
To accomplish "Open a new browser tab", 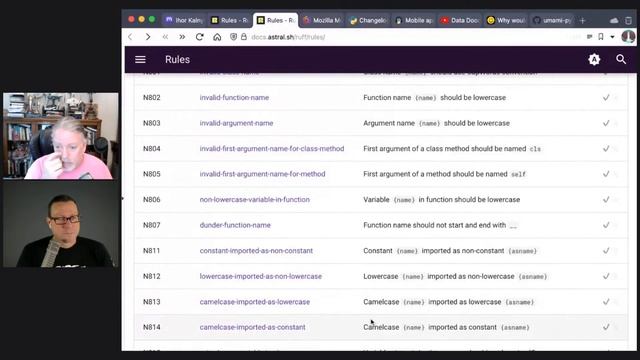I will pos(582,20).
